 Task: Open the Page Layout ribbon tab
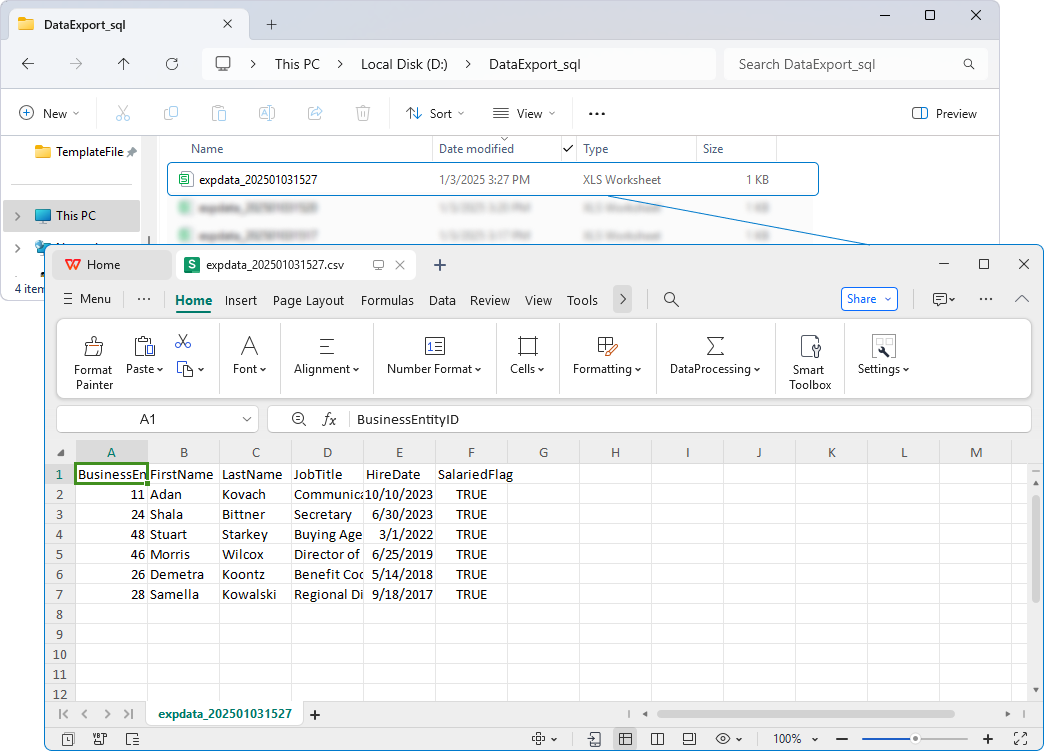pos(308,300)
